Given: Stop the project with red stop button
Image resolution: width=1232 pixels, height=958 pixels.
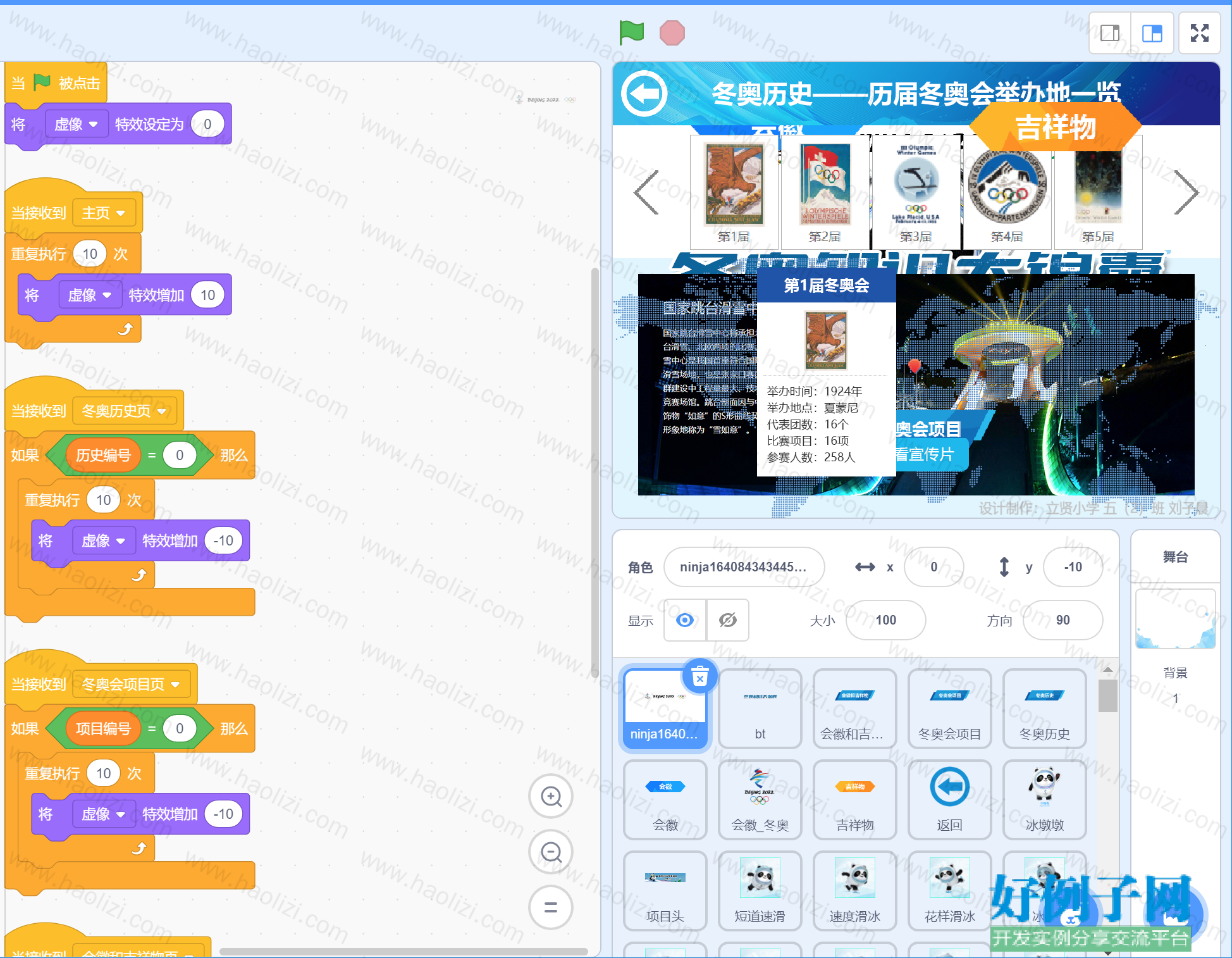Looking at the screenshot, I should coord(672,33).
